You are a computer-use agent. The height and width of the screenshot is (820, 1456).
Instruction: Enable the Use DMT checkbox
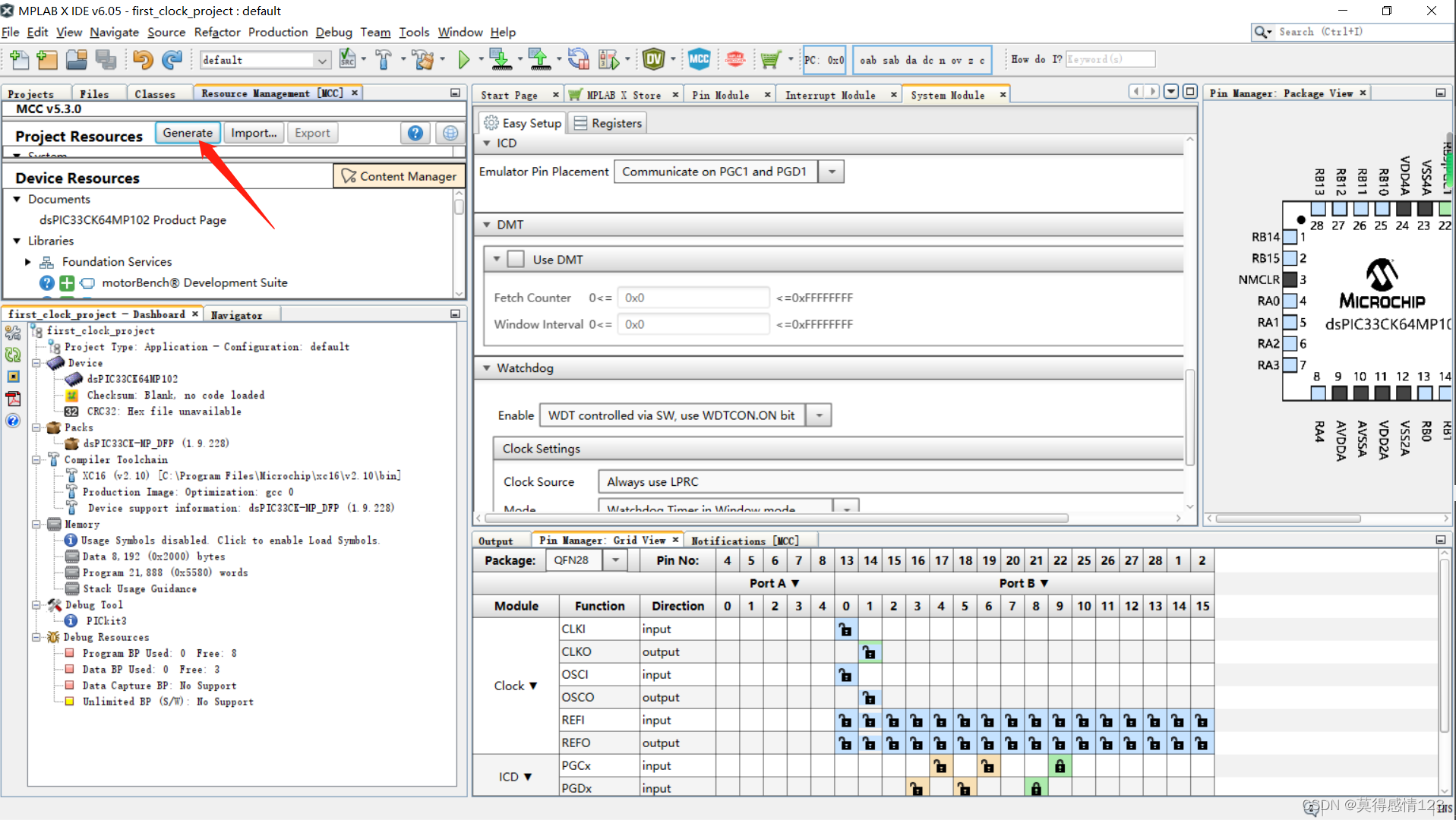pos(516,260)
